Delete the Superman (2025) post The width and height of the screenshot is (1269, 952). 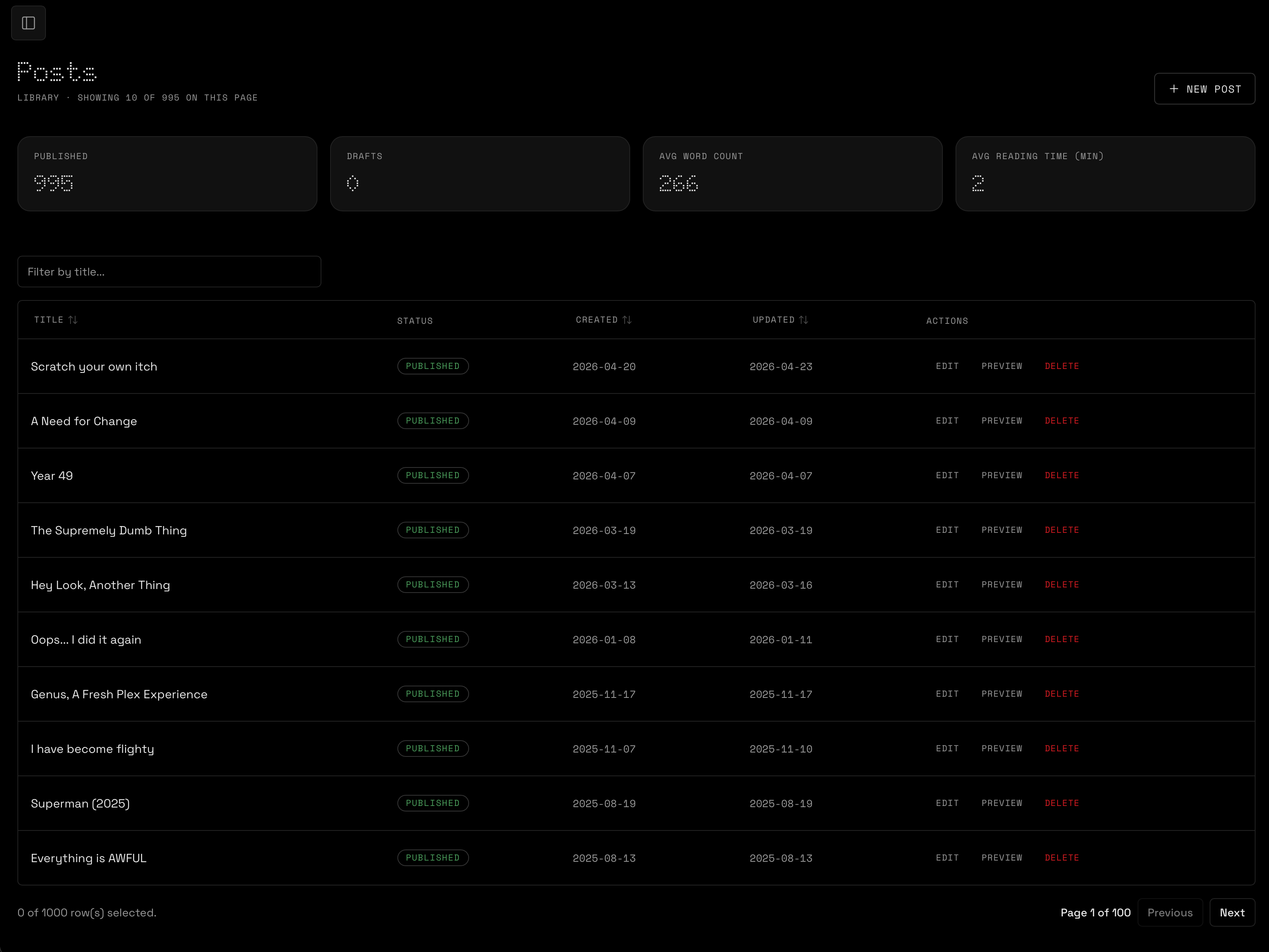point(1062,803)
